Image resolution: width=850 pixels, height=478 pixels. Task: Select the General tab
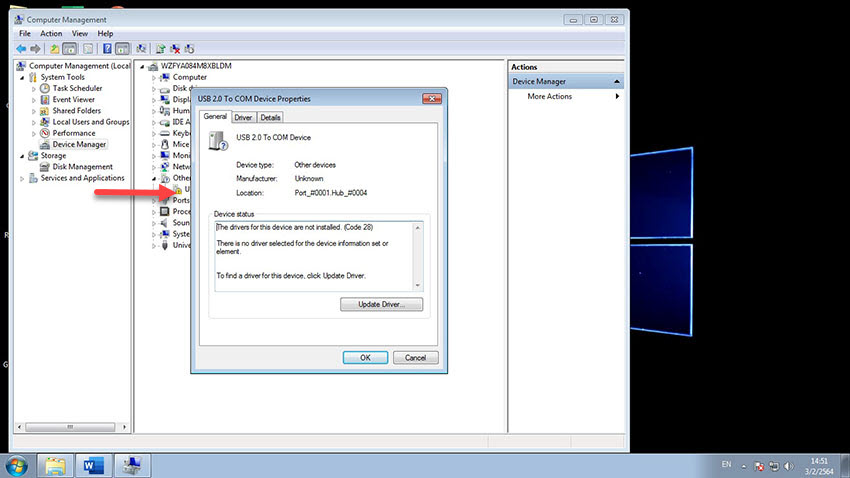pyautogui.click(x=215, y=117)
